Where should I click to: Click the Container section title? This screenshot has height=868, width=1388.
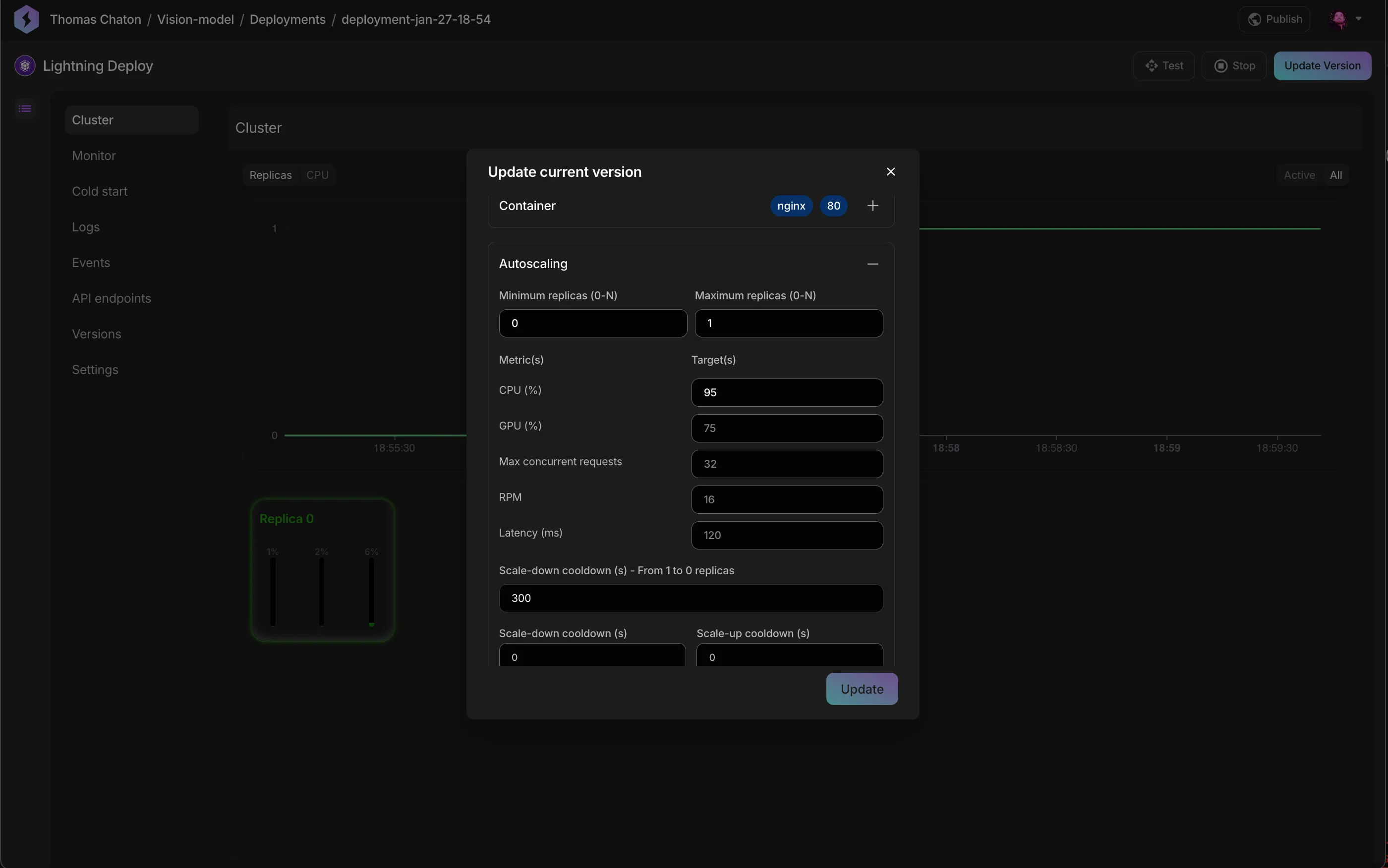click(527, 206)
